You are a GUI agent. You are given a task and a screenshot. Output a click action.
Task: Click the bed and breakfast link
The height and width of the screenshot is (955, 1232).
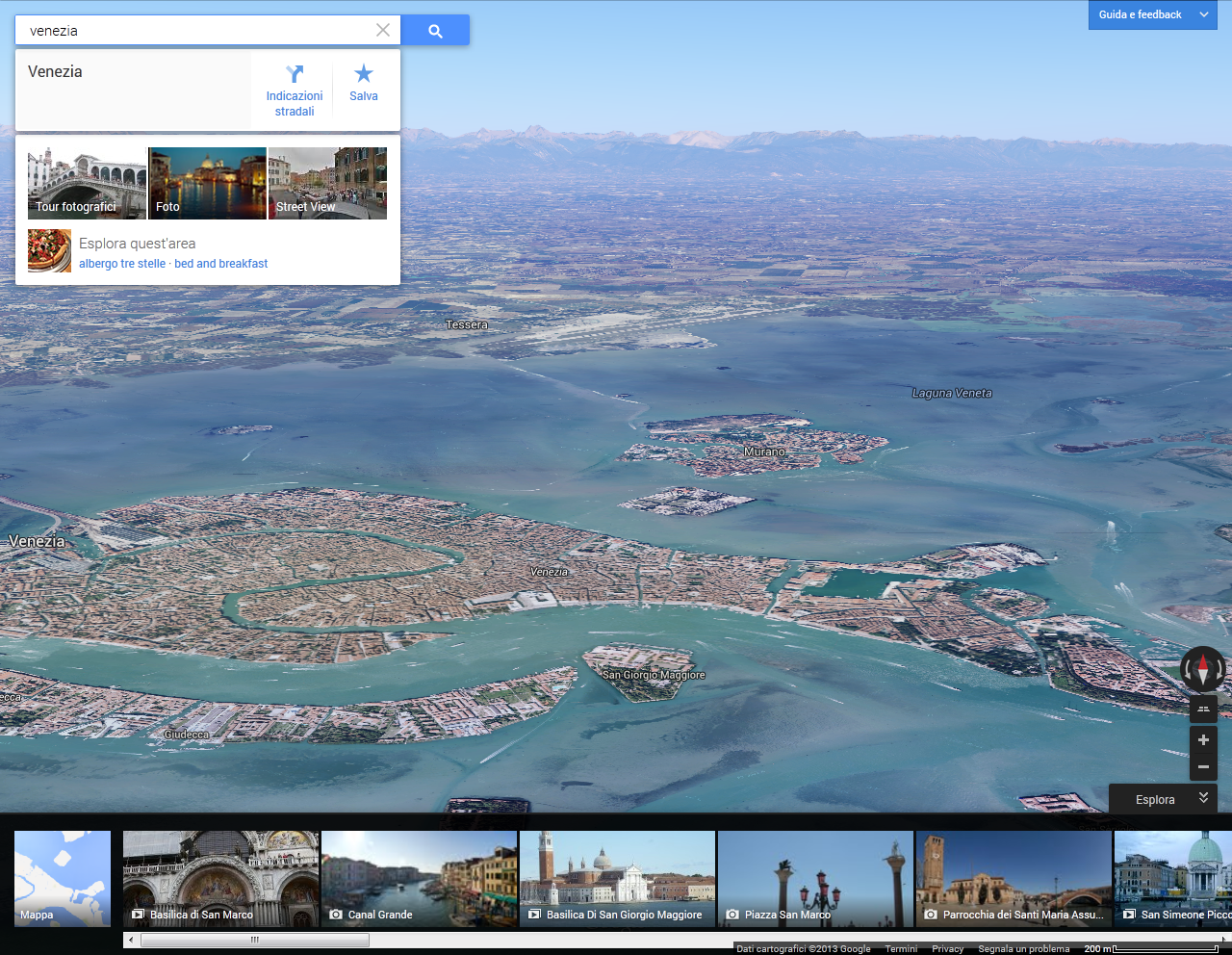pos(221,264)
